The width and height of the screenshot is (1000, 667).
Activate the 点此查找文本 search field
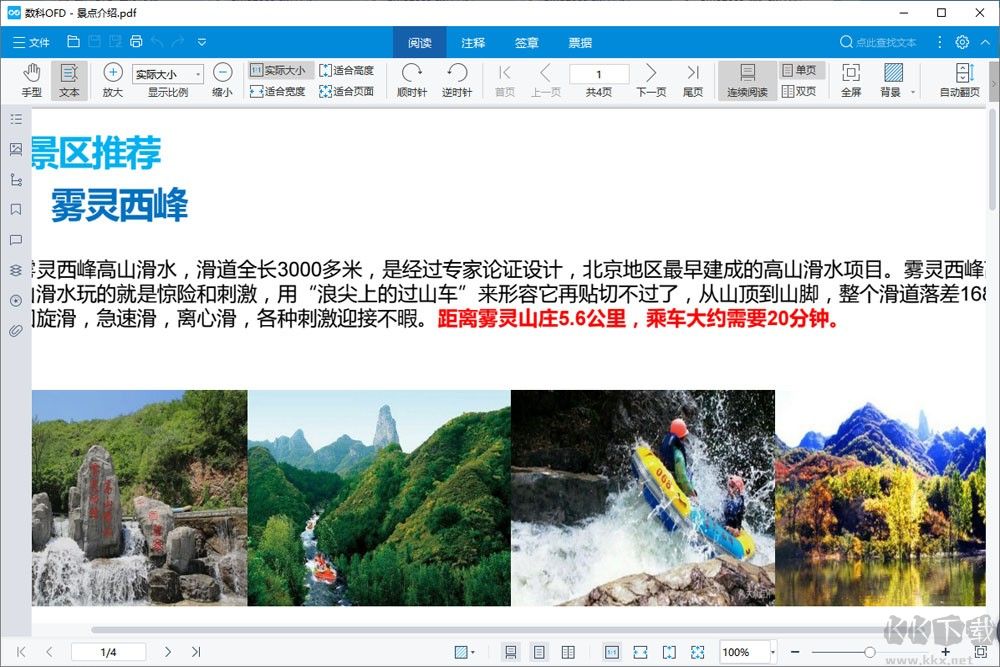tap(885, 42)
